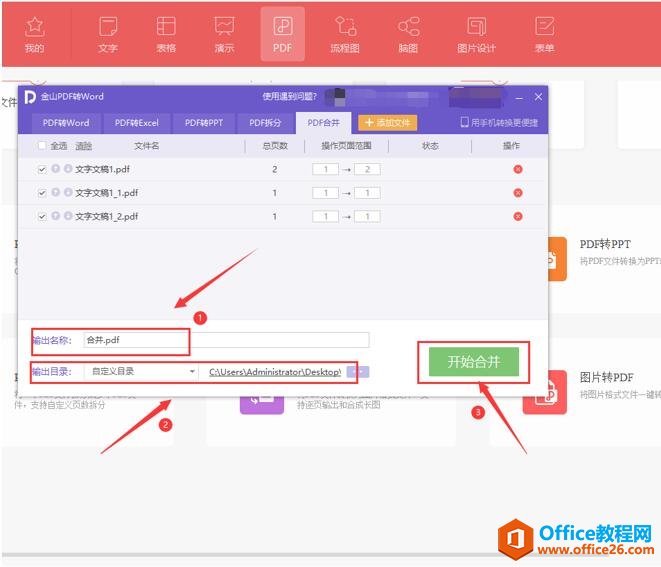The height and width of the screenshot is (567, 661).
Task: Switch to the PDF拆分 tab
Action: point(265,123)
